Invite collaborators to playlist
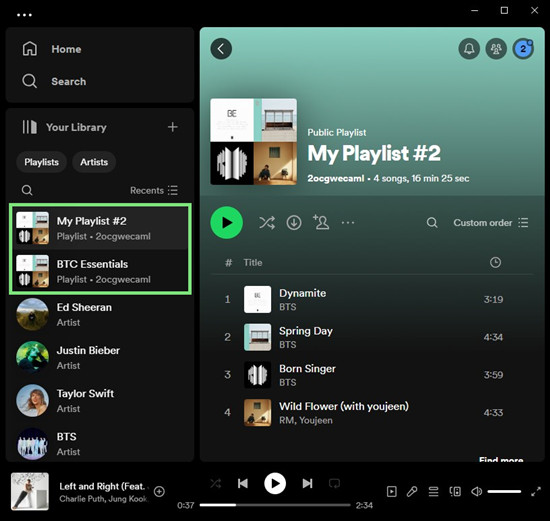The height and width of the screenshot is (521, 550). click(321, 222)
